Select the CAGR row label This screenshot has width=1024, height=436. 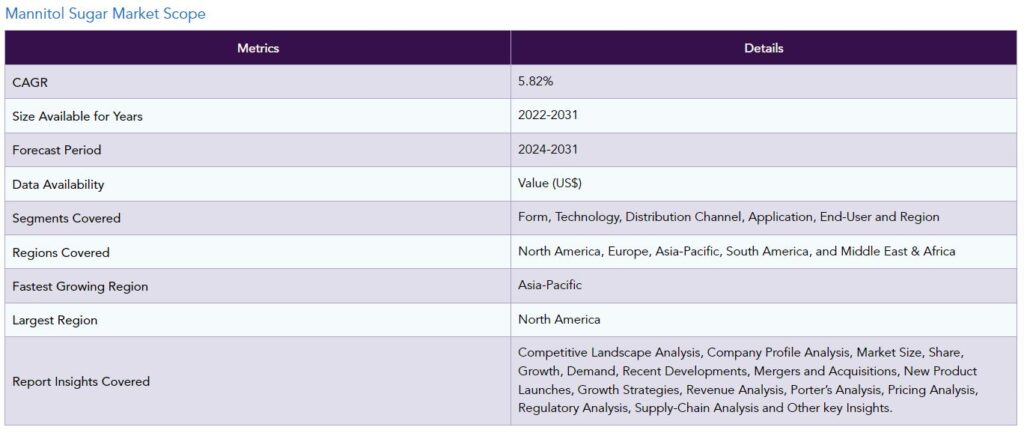pyautogui.click(x=30, y=82)
